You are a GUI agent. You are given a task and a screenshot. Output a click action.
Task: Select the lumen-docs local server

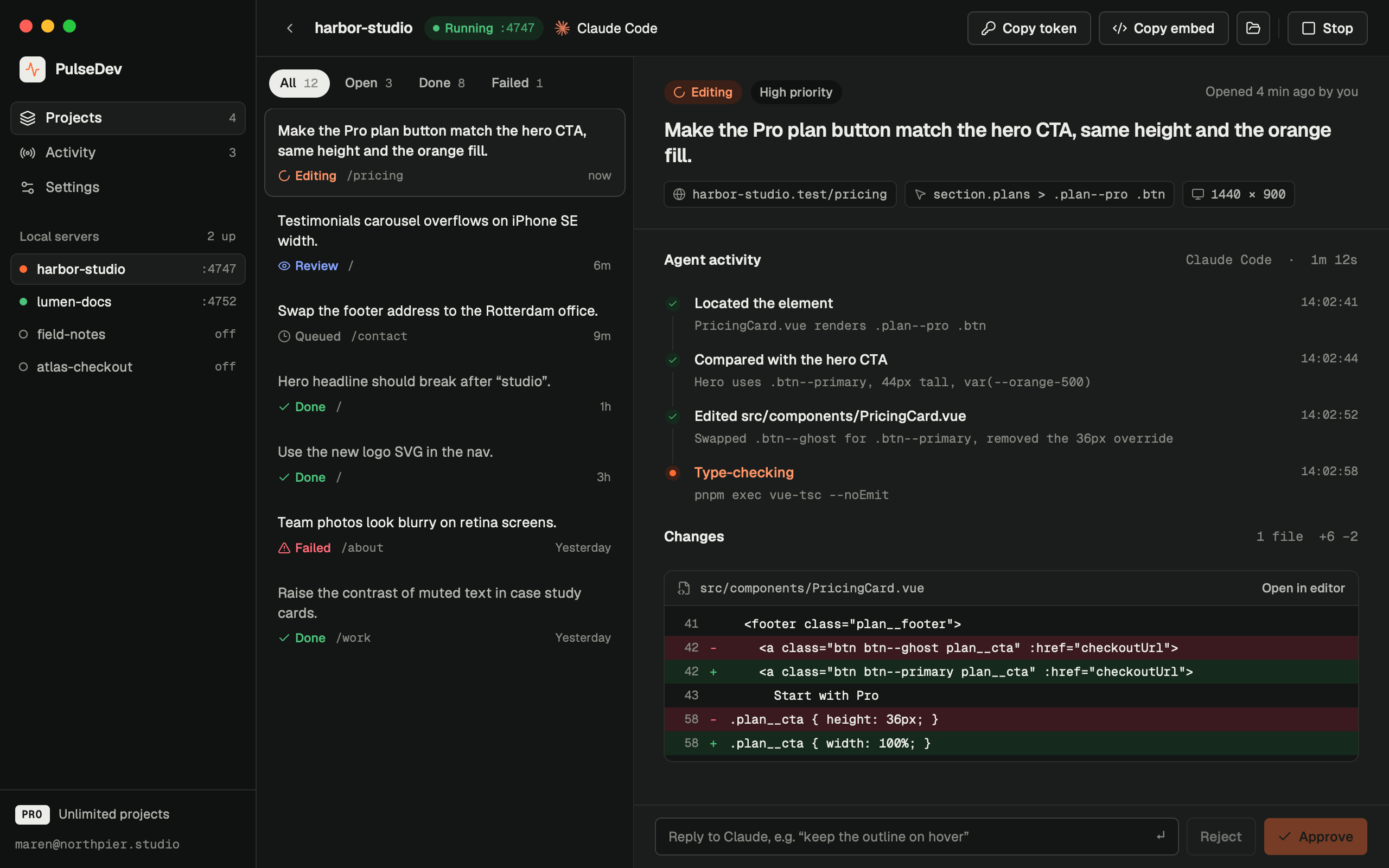pos(128,302)
